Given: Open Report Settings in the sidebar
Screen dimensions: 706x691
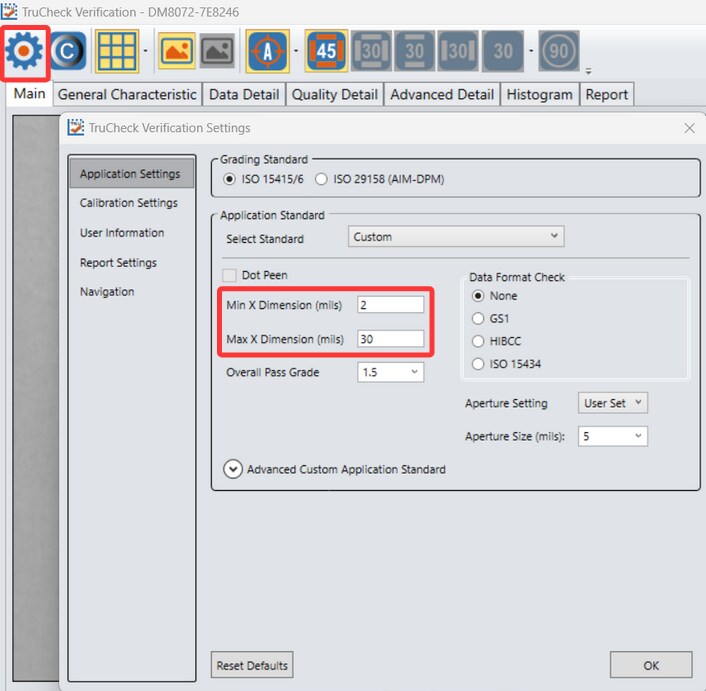Looking at the screenshot, I should pos(118,262).
